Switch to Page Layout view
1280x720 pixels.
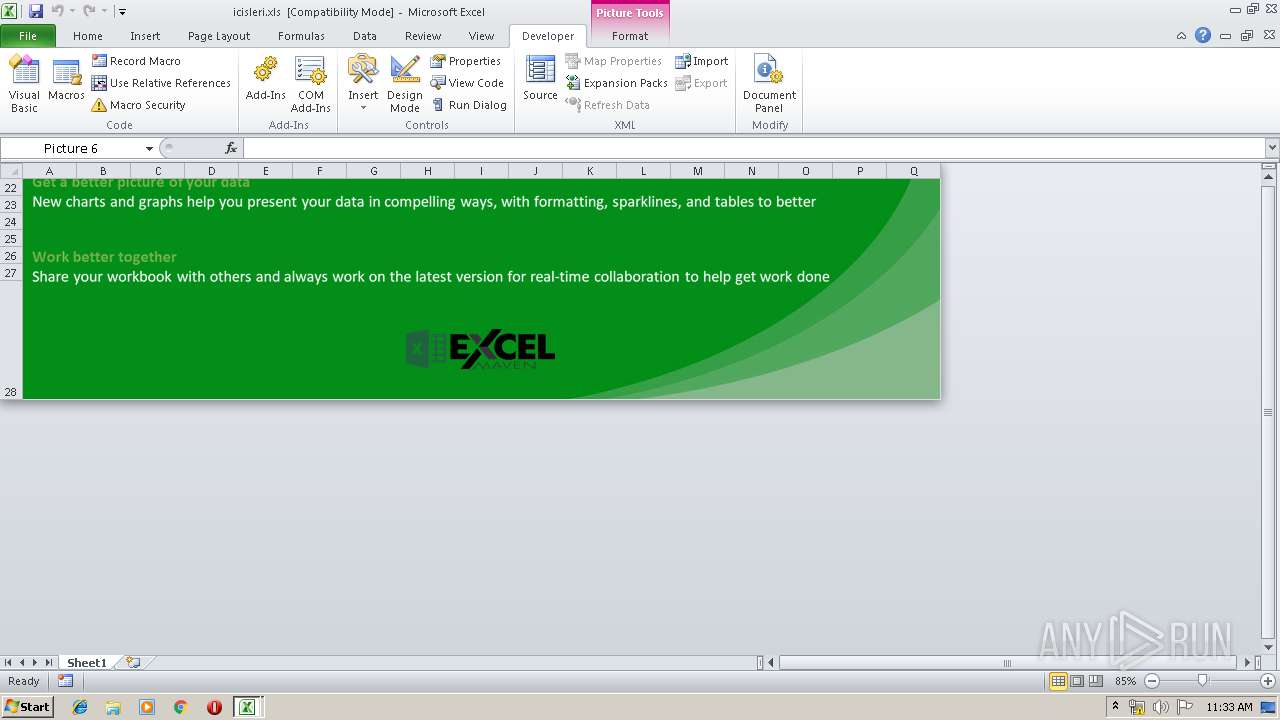click(x=1077, y=681)
